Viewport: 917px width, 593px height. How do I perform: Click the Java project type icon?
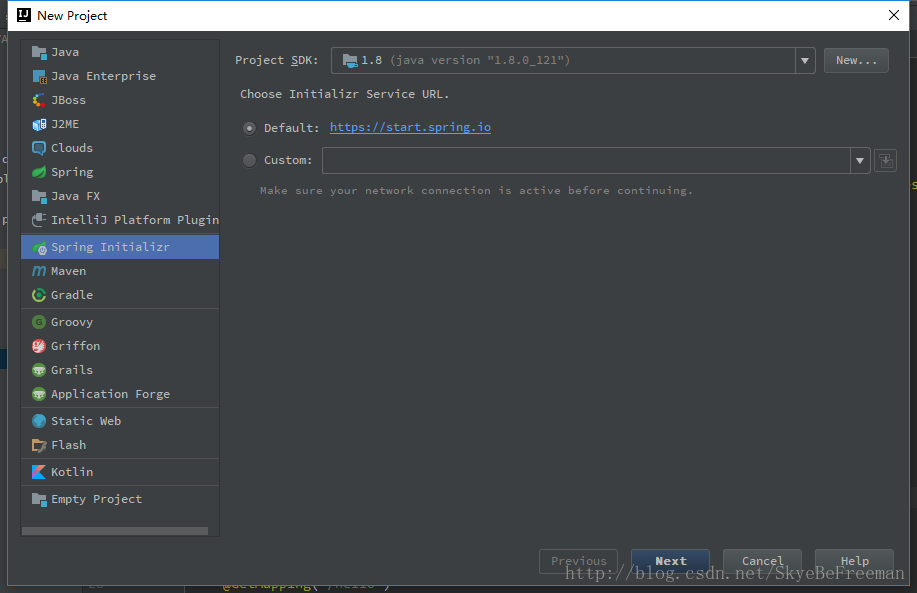coord(39,52)
